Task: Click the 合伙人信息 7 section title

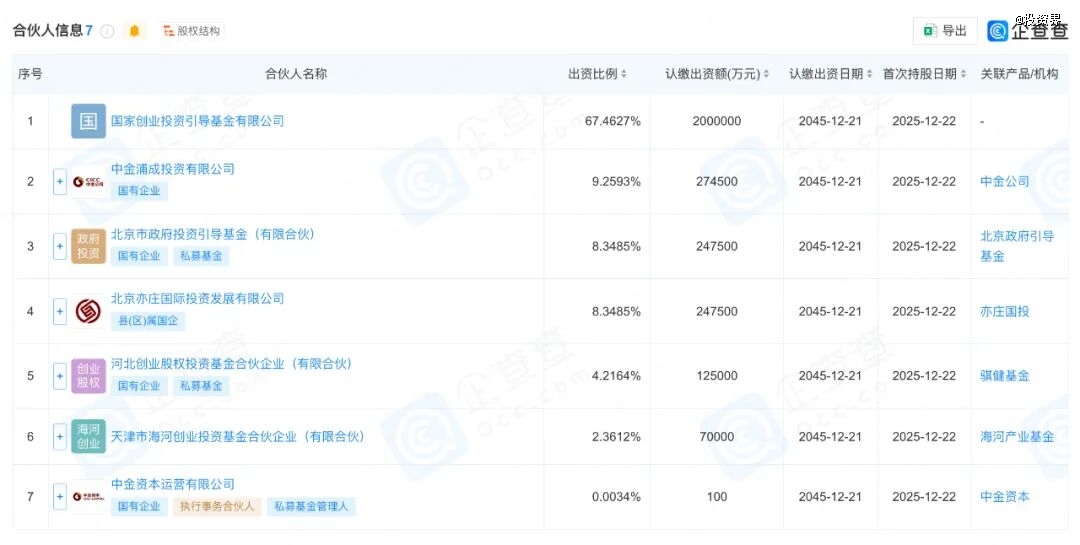Action: pos(52,31)
